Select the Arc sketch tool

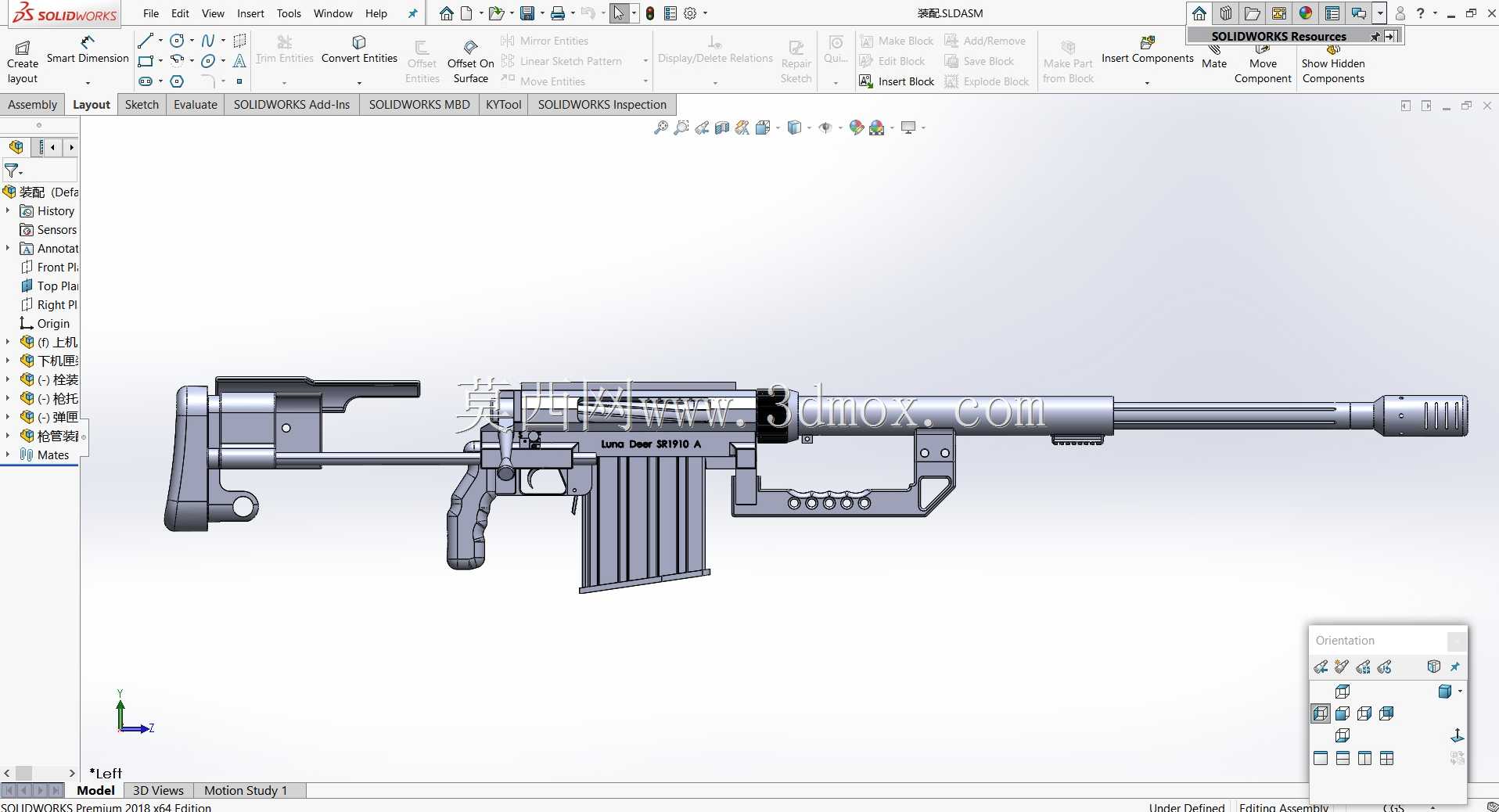click(178, 61)
